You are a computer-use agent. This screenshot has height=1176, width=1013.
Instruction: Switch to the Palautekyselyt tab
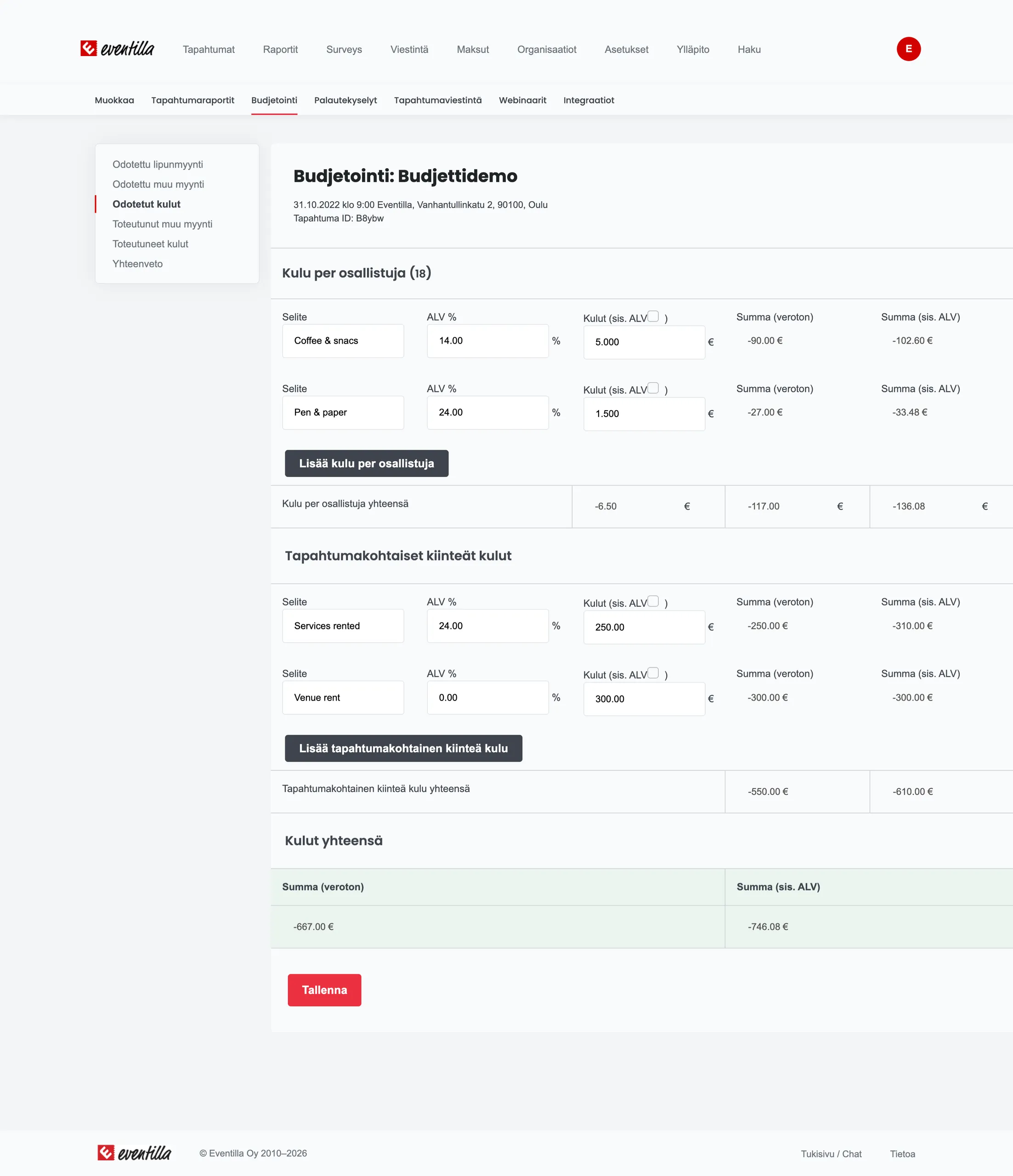pos(345,101)
